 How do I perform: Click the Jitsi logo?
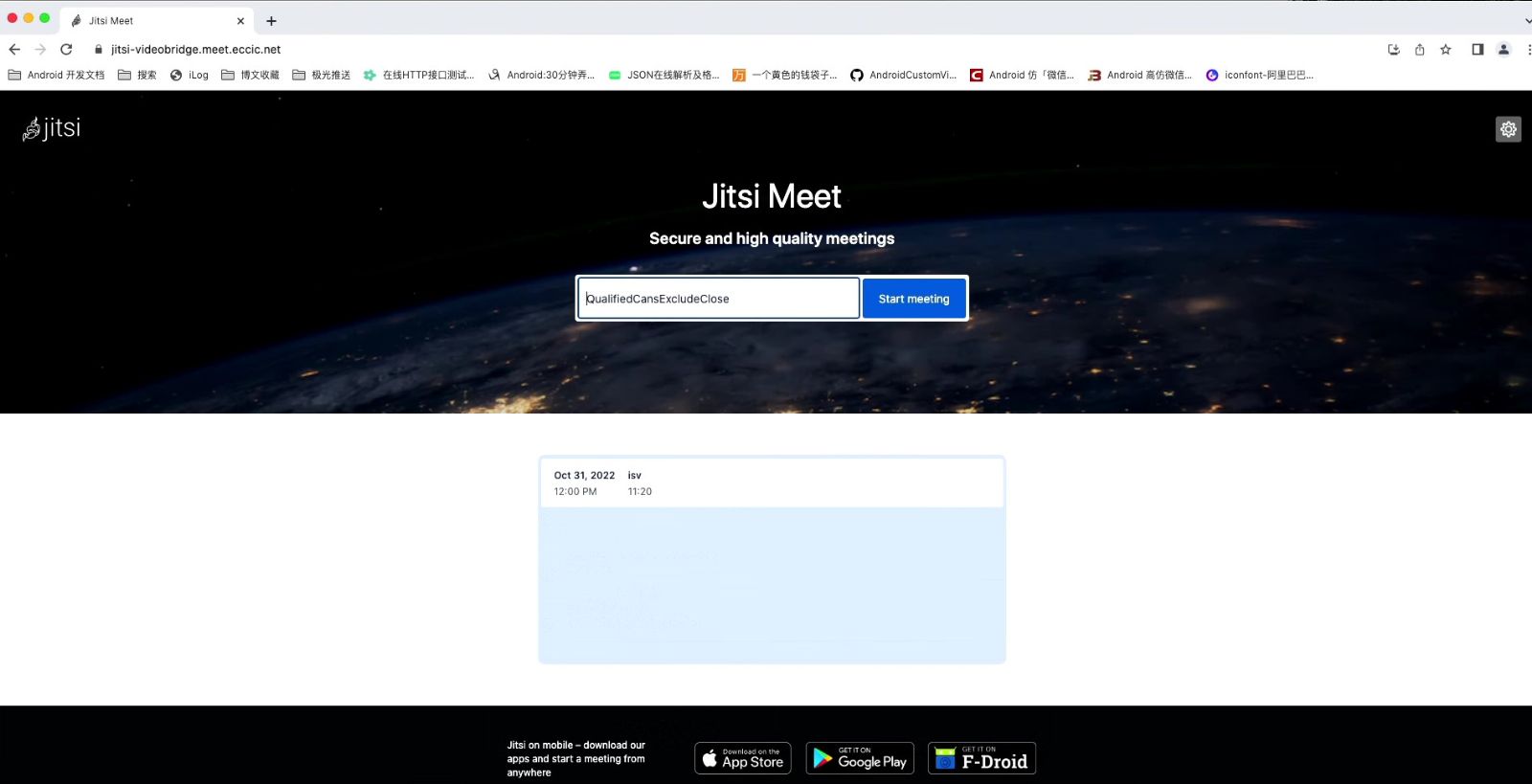tap(52, 128)
